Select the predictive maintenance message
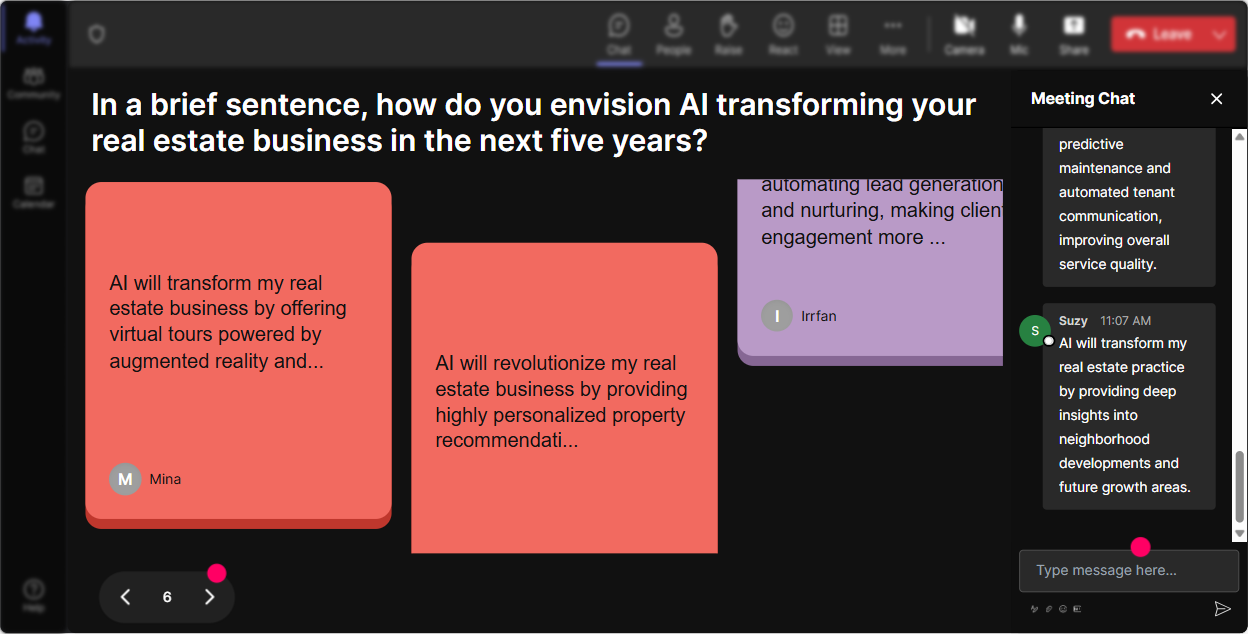The width and height of the screenshot is (1248, 634). click(1129, 207)
